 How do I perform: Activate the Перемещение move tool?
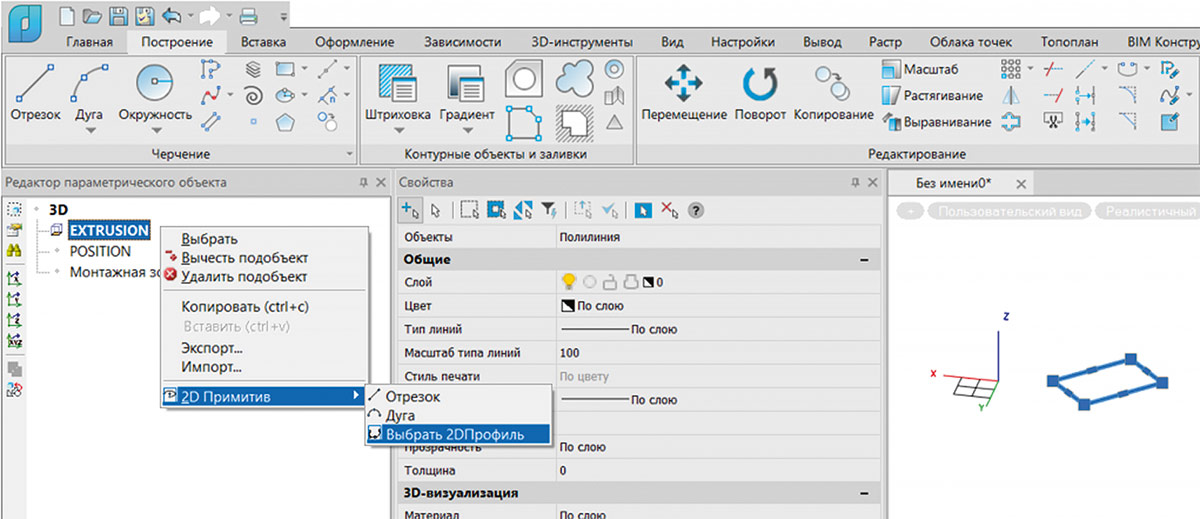pyautogui.click(x=684, y=94)
